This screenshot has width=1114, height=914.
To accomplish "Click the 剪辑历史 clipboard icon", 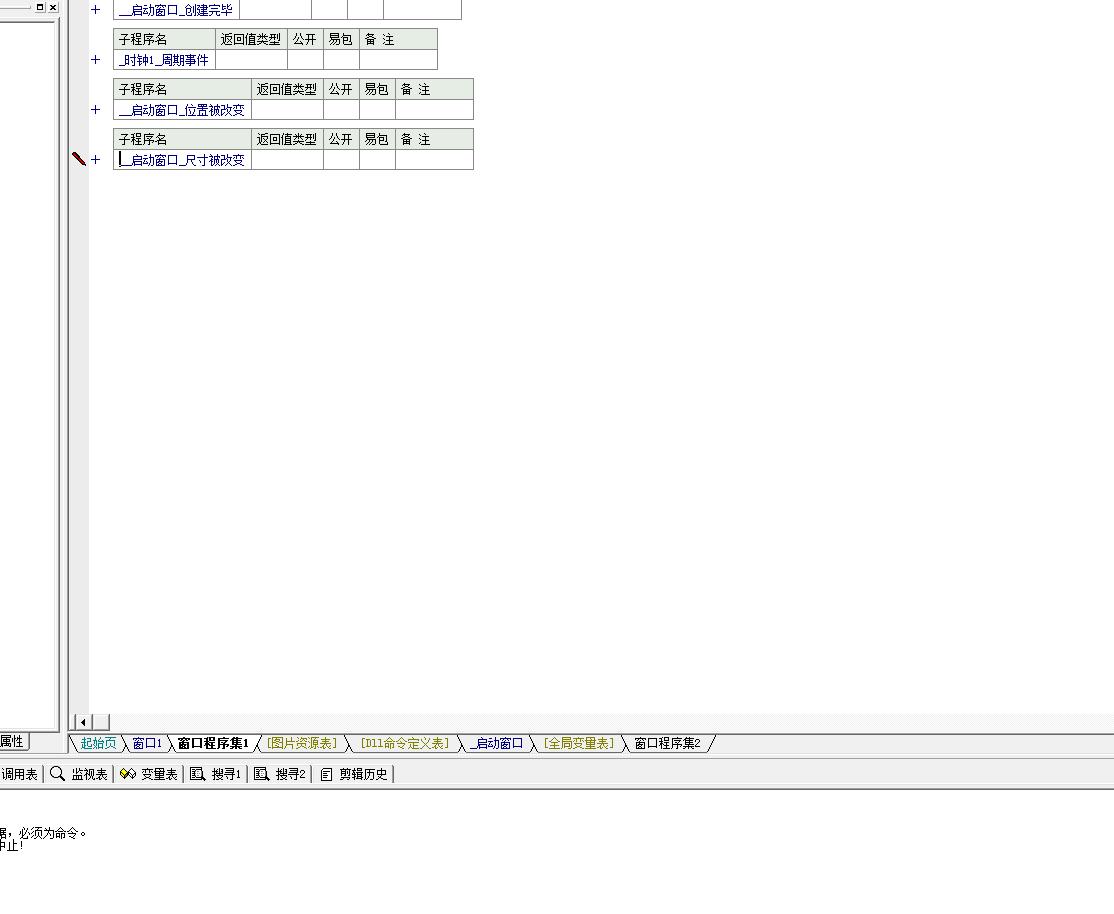I will pyautogui.click(x=326, y=774).
